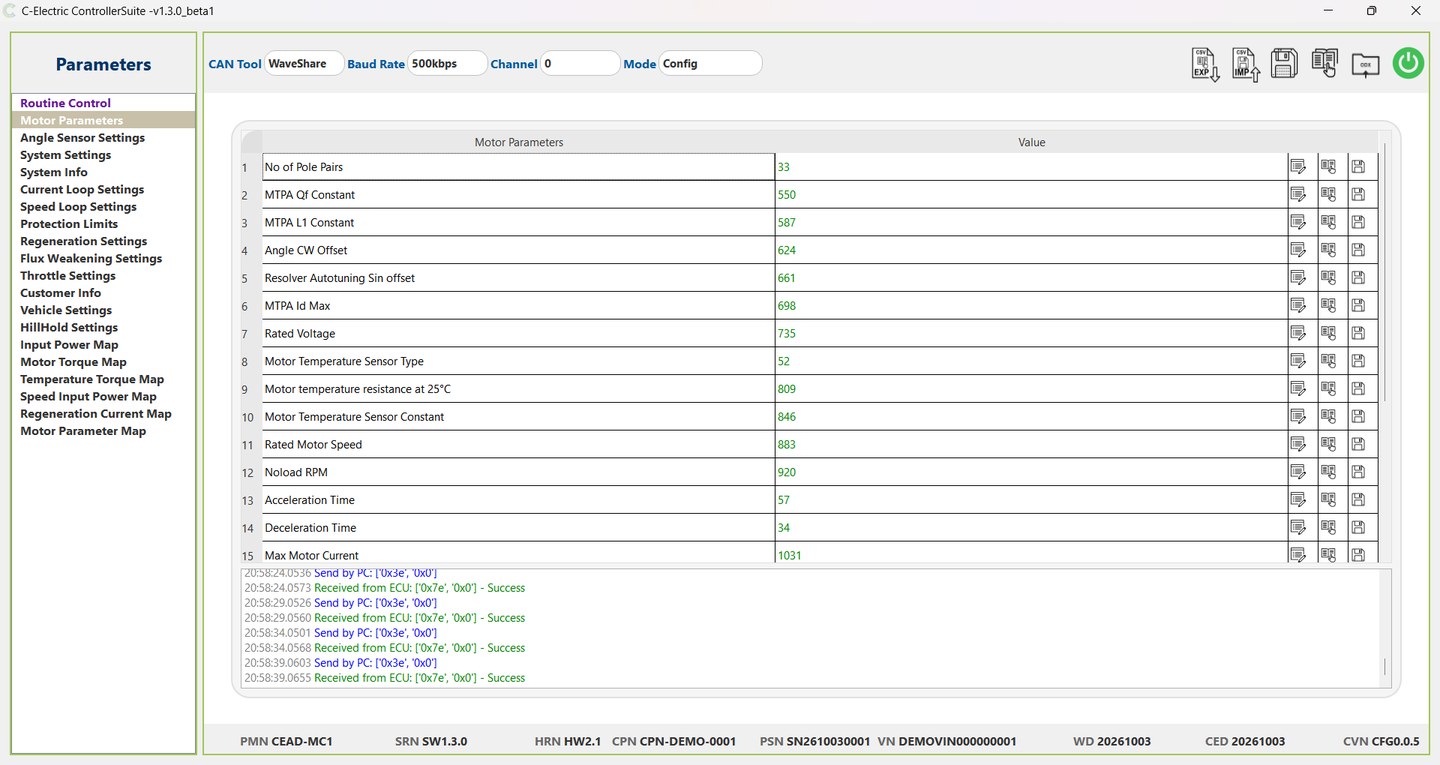Image resolution: width=1440 pixels, height=765 pixels.
Task: Click the CSV import icon
Action: [1245, 64]
